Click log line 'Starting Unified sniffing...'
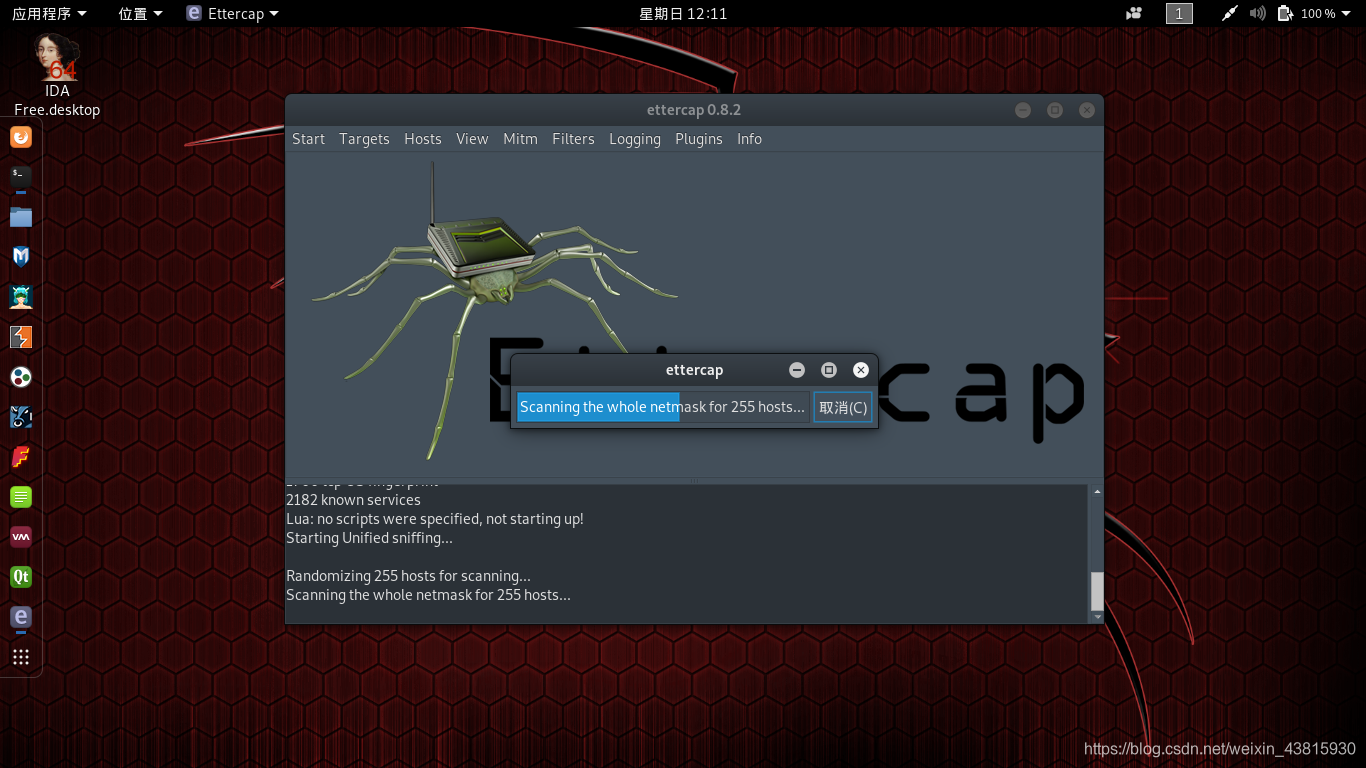 tap(369, 538)
